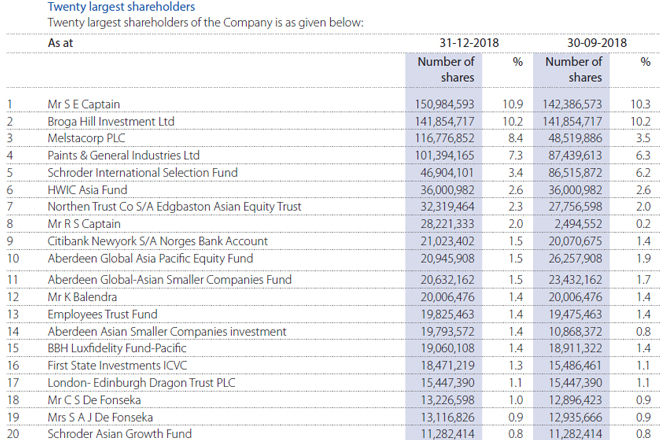The width and height of the screenshot is (660, 440).
Task: Select the 48,519,886 shares value for Melstacorp
Action: pos(574,138)
